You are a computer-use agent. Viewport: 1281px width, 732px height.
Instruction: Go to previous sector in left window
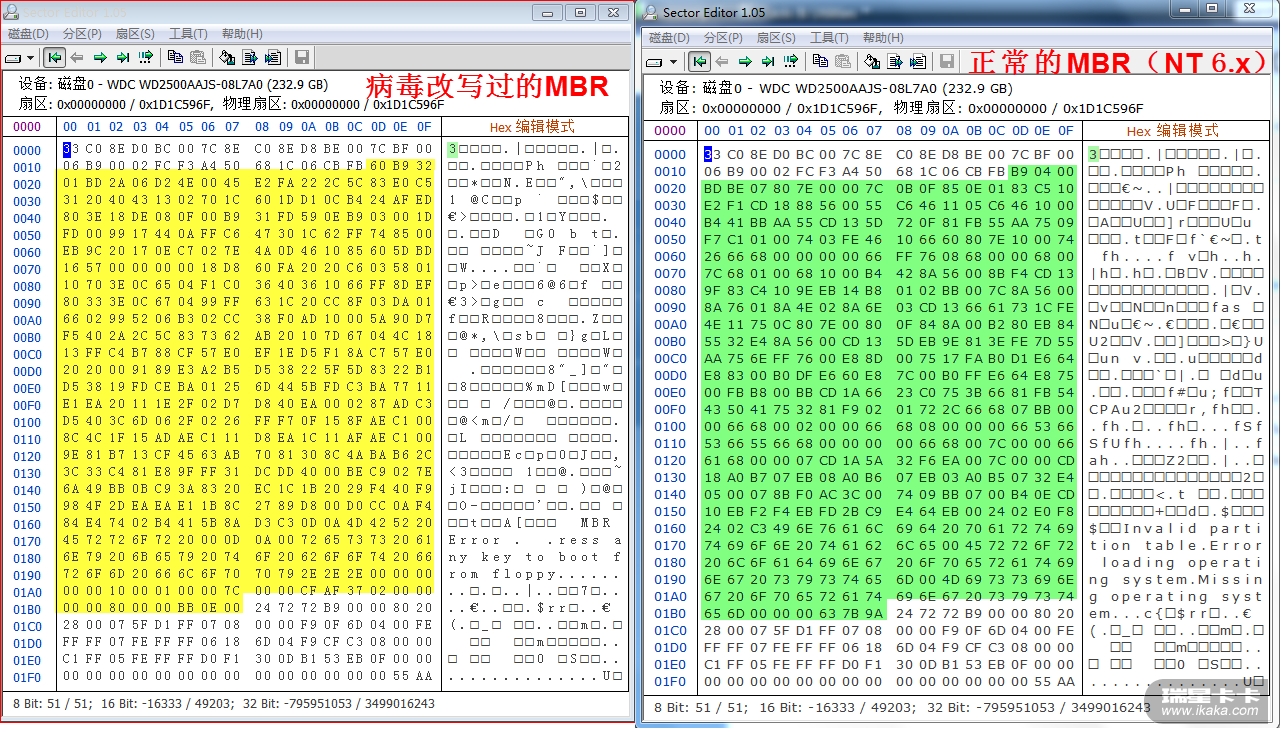77,58
